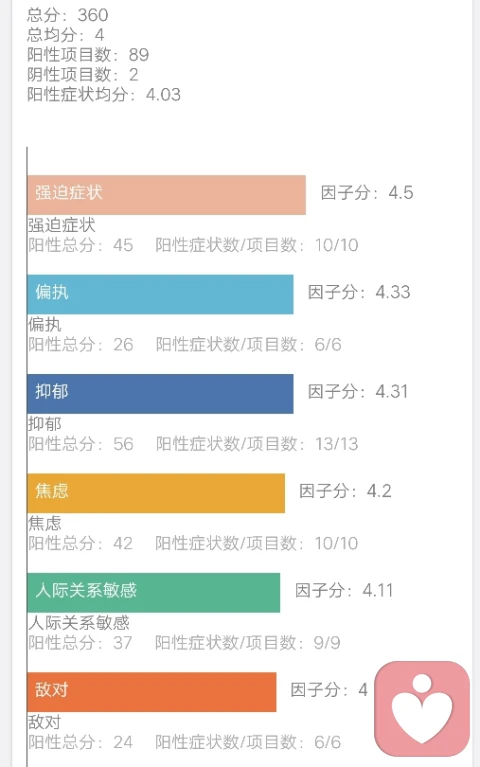Screen dimensions: 480x767
Task: Click 阳性项目数 89 line
Action: click(88, 55)
